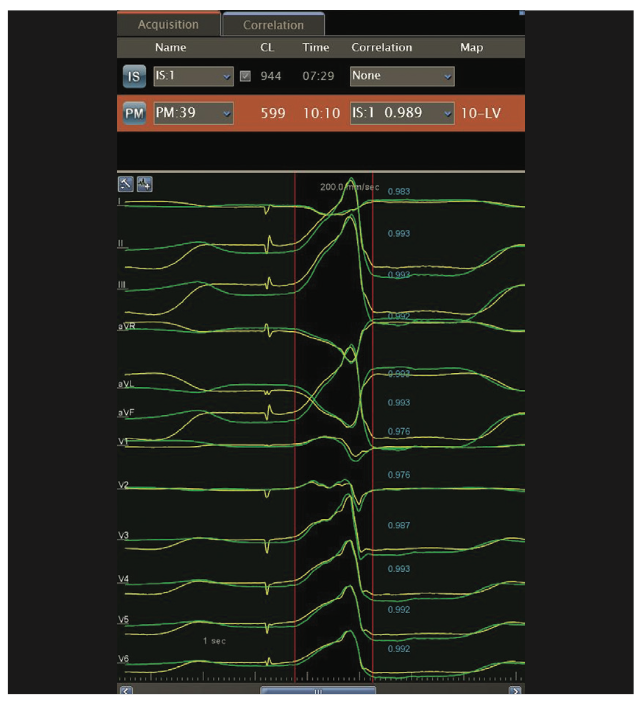Click the lead II label
The width and height of the screenshot is (642, 704).
tap(122, 244)
